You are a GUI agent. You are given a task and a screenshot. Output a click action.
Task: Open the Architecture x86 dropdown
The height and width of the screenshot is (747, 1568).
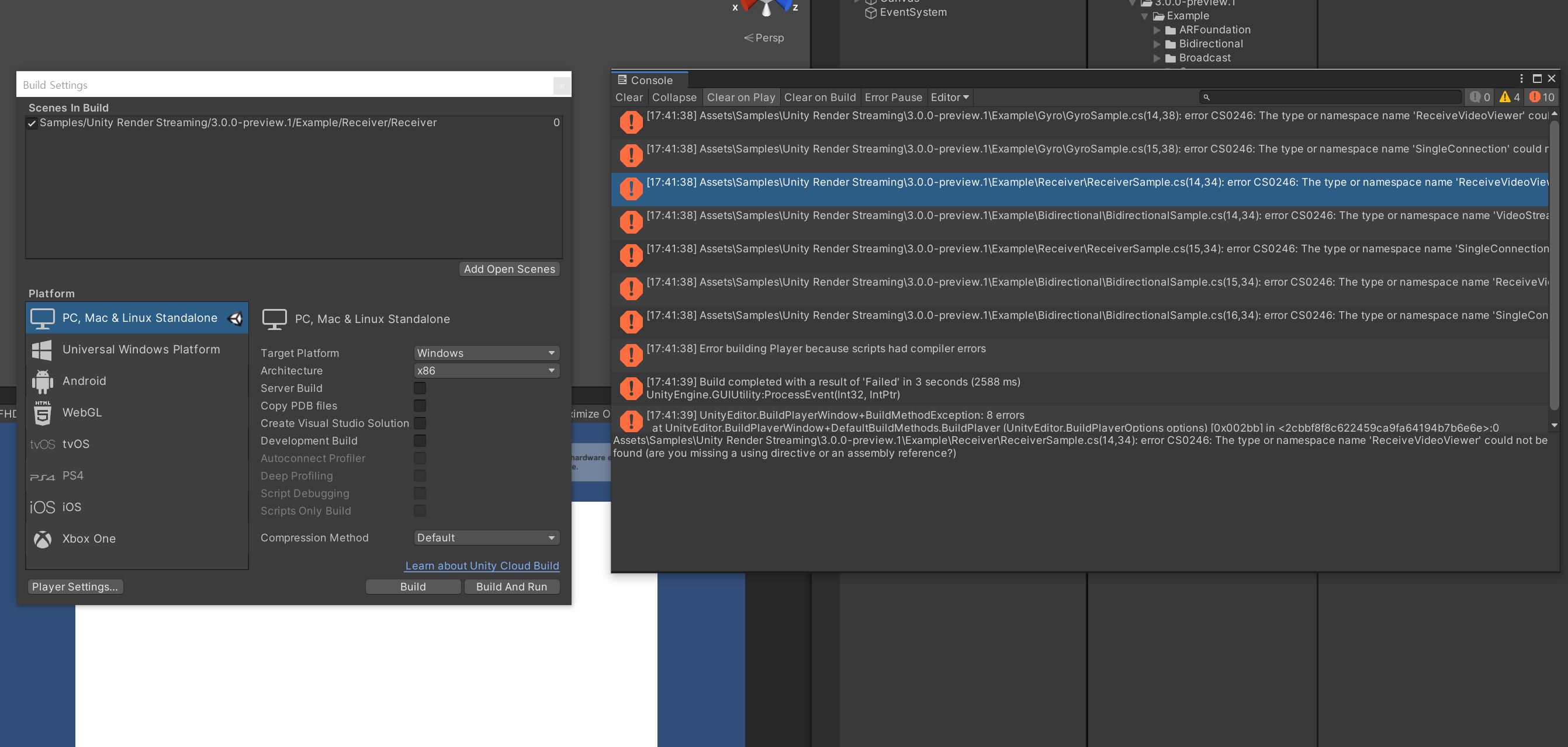[x=486, y=371]
